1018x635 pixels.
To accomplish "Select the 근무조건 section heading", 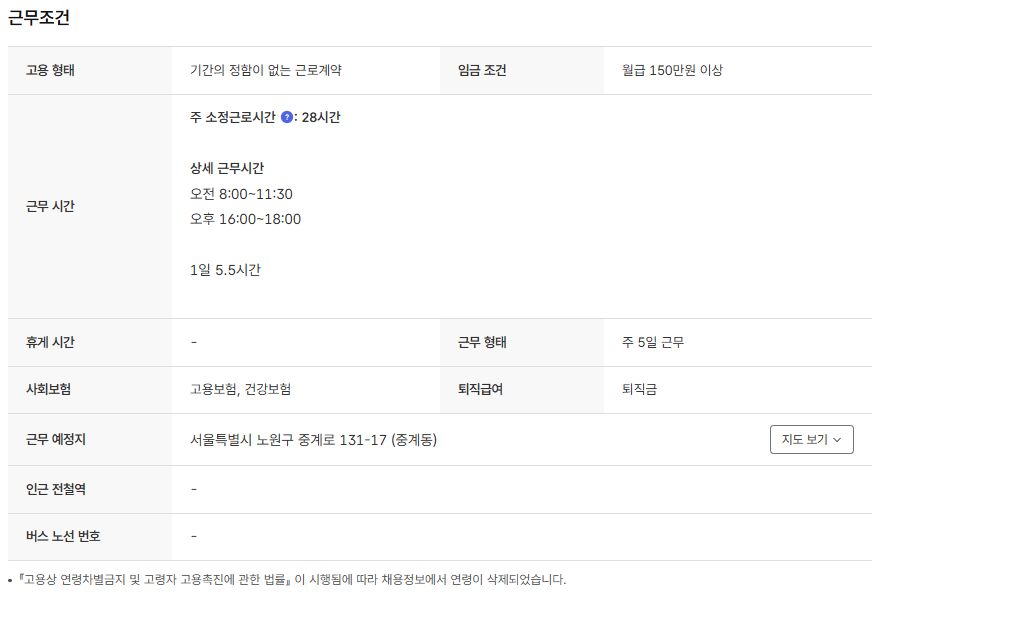I will click(38, 18).
